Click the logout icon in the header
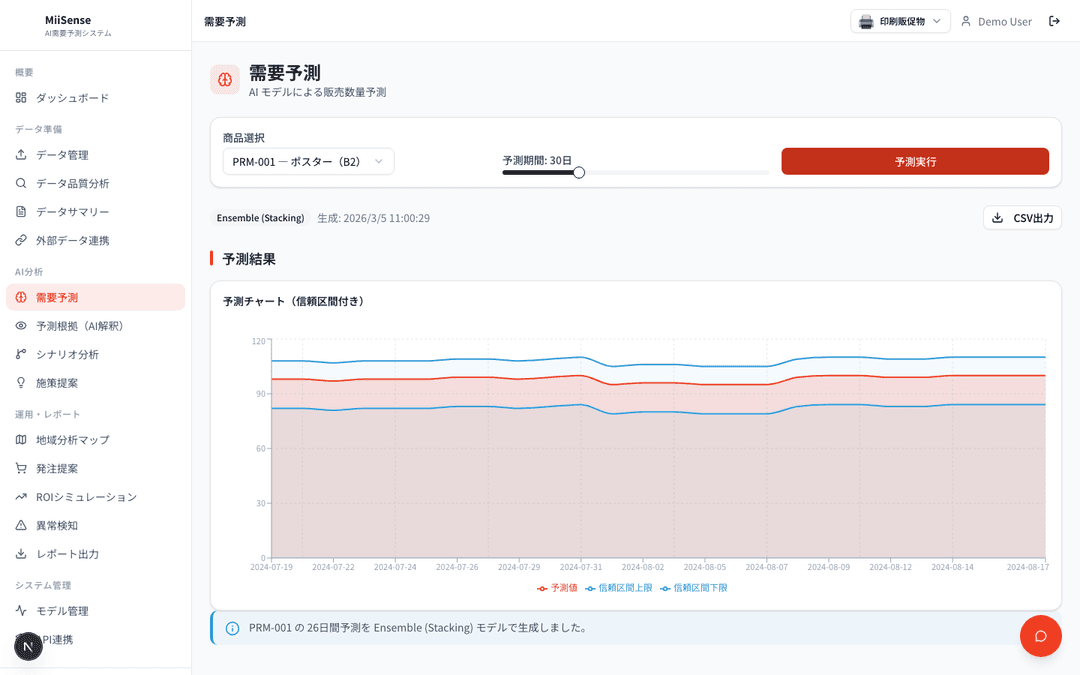Screen dimensions: 1080x675 pos(1054,21)
